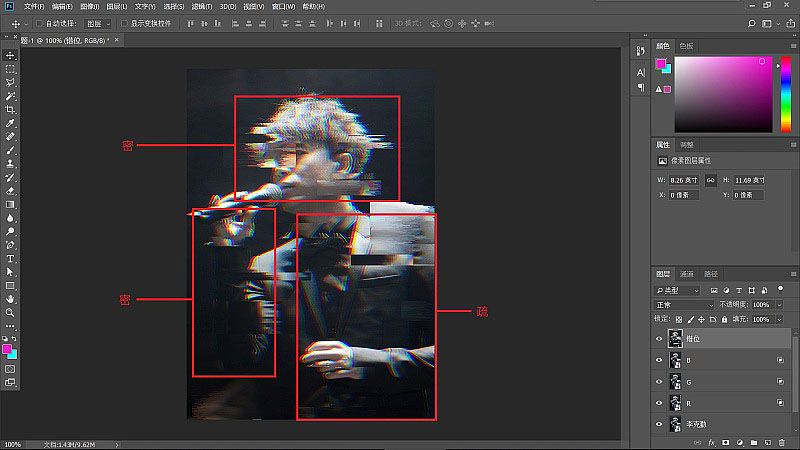Select the Zoom tool

[x=10, y=313]
